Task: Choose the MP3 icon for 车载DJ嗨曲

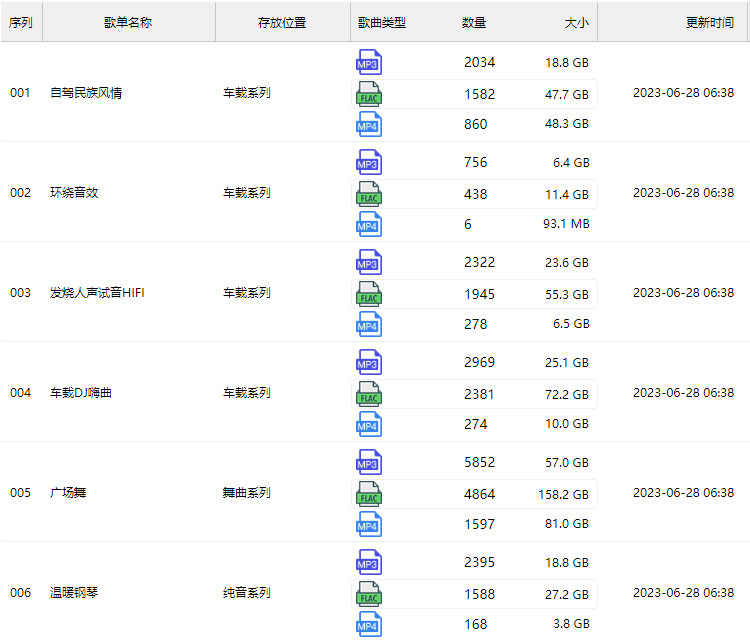Action: (369, 362)
